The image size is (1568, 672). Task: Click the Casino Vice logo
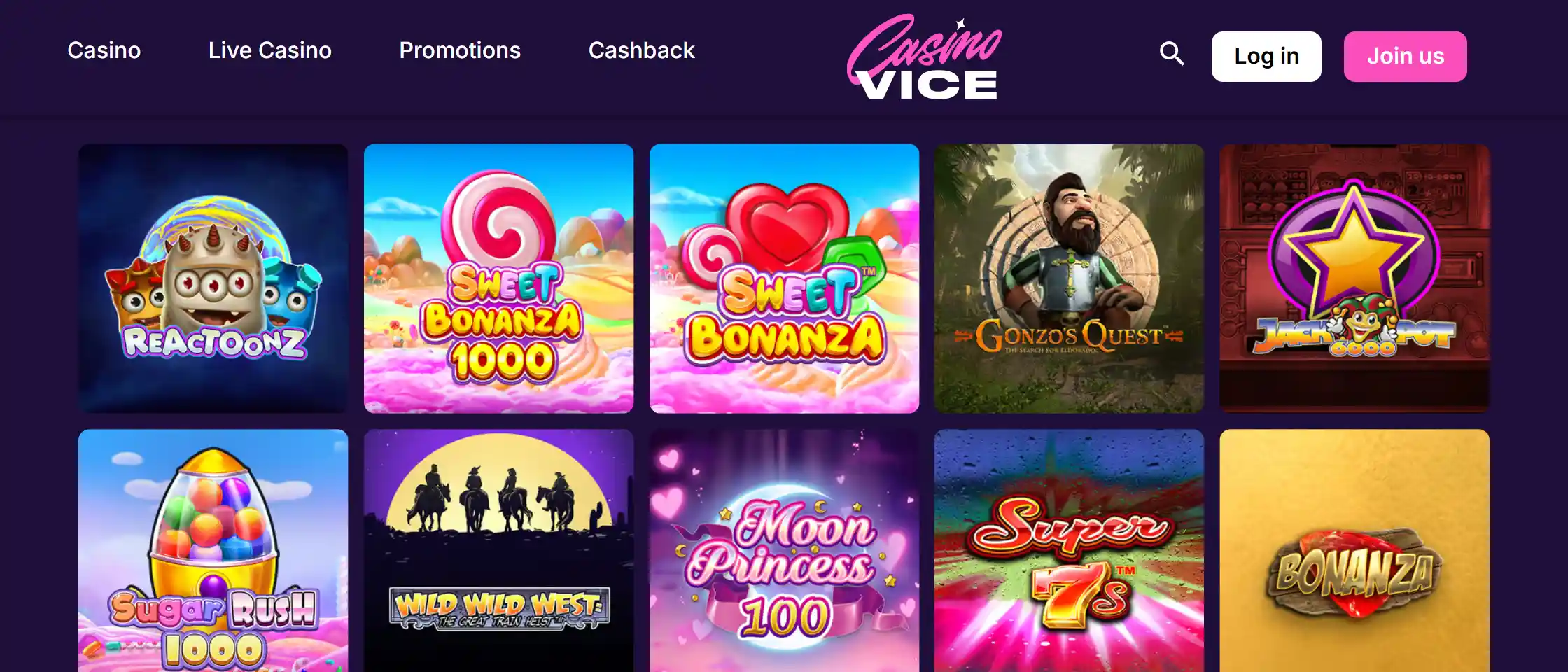click(x=924, y=57)
